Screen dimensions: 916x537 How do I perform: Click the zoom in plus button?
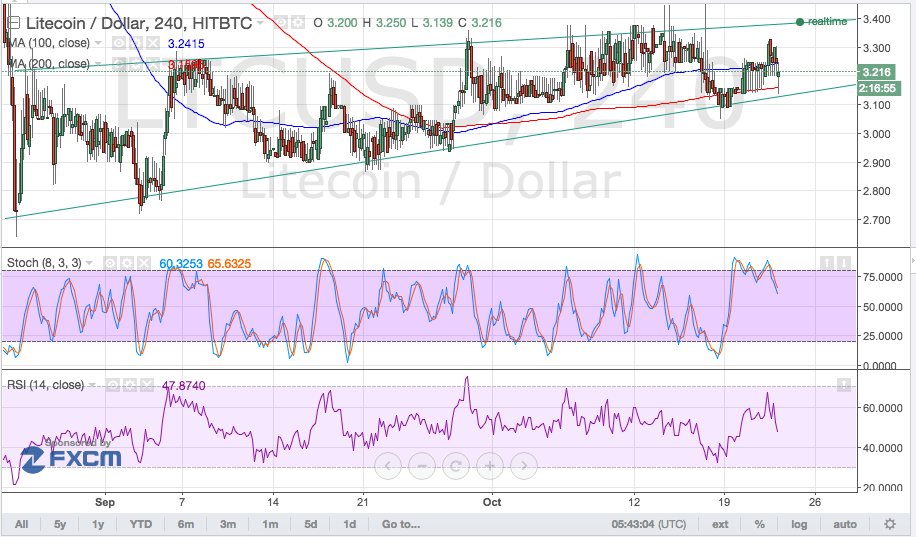(489, 465)
